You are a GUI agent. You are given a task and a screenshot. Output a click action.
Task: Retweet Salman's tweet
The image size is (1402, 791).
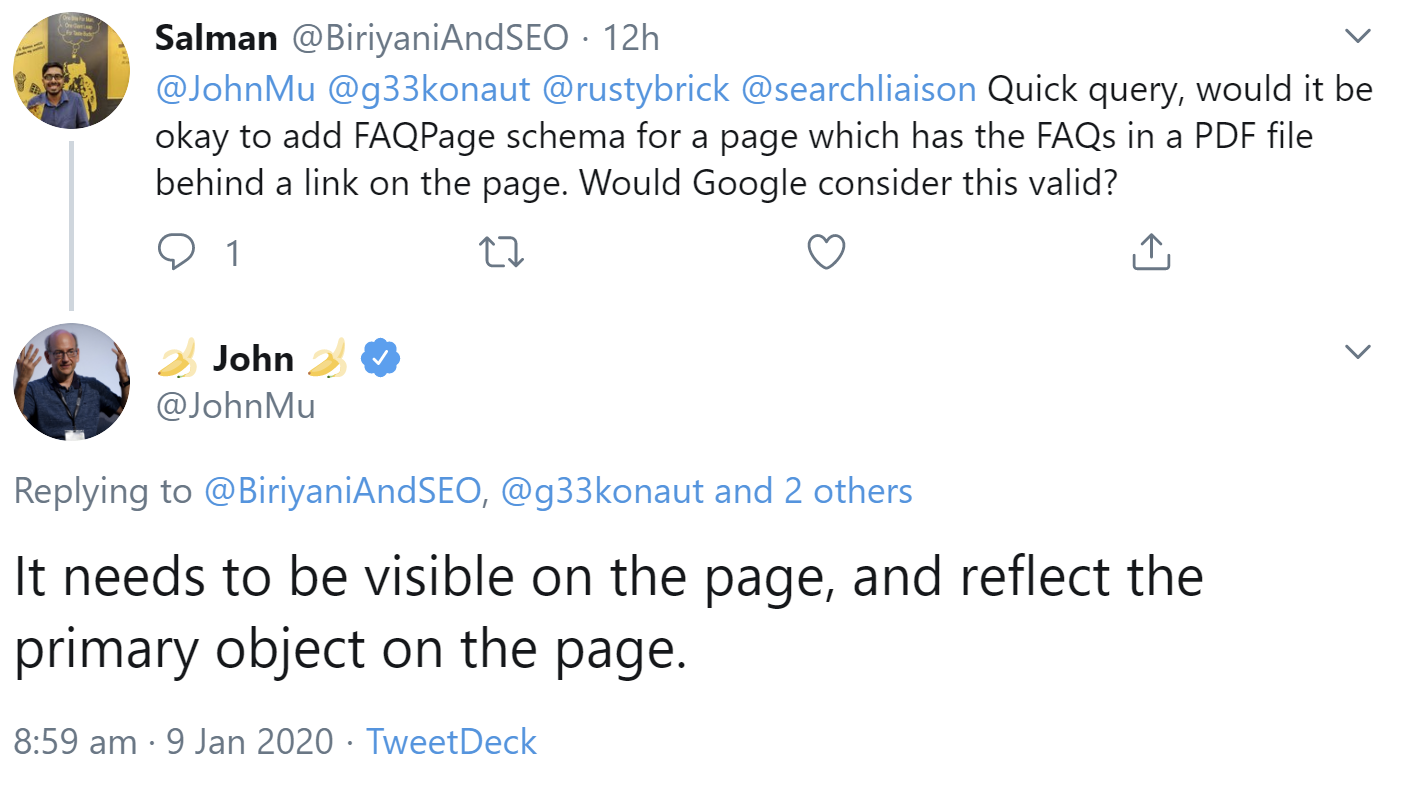click(502, 252)
